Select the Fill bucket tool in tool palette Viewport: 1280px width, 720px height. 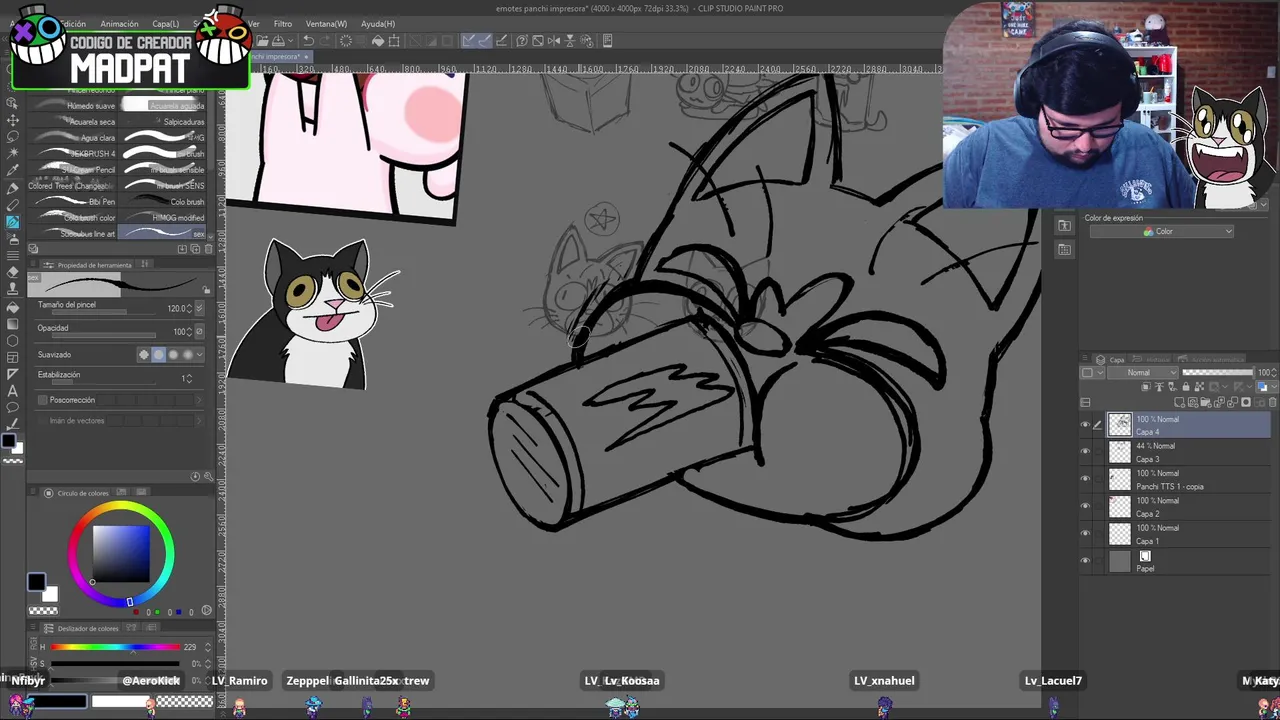(x=12, y=307)
